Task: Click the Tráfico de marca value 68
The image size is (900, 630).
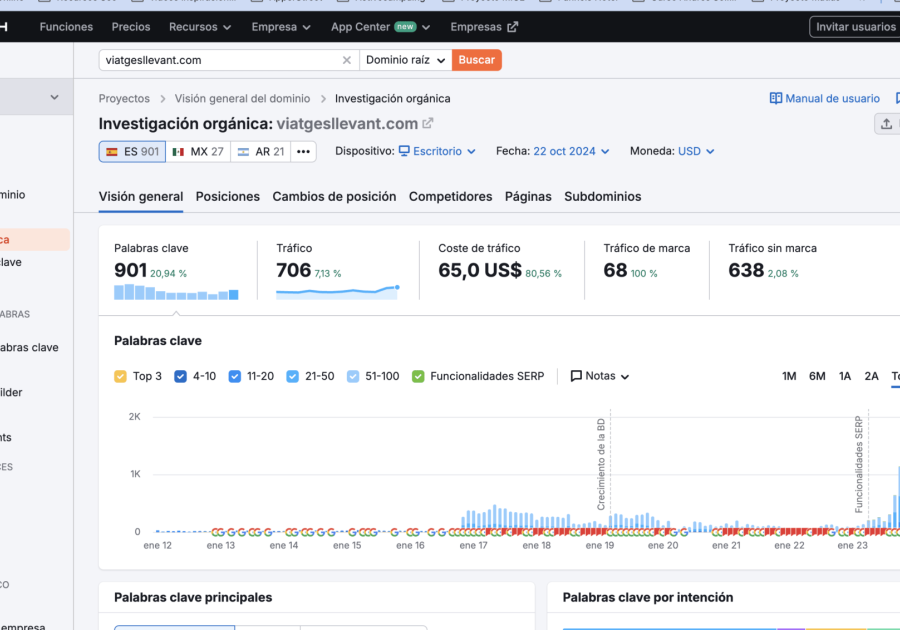Action: (x=615, y=270)
